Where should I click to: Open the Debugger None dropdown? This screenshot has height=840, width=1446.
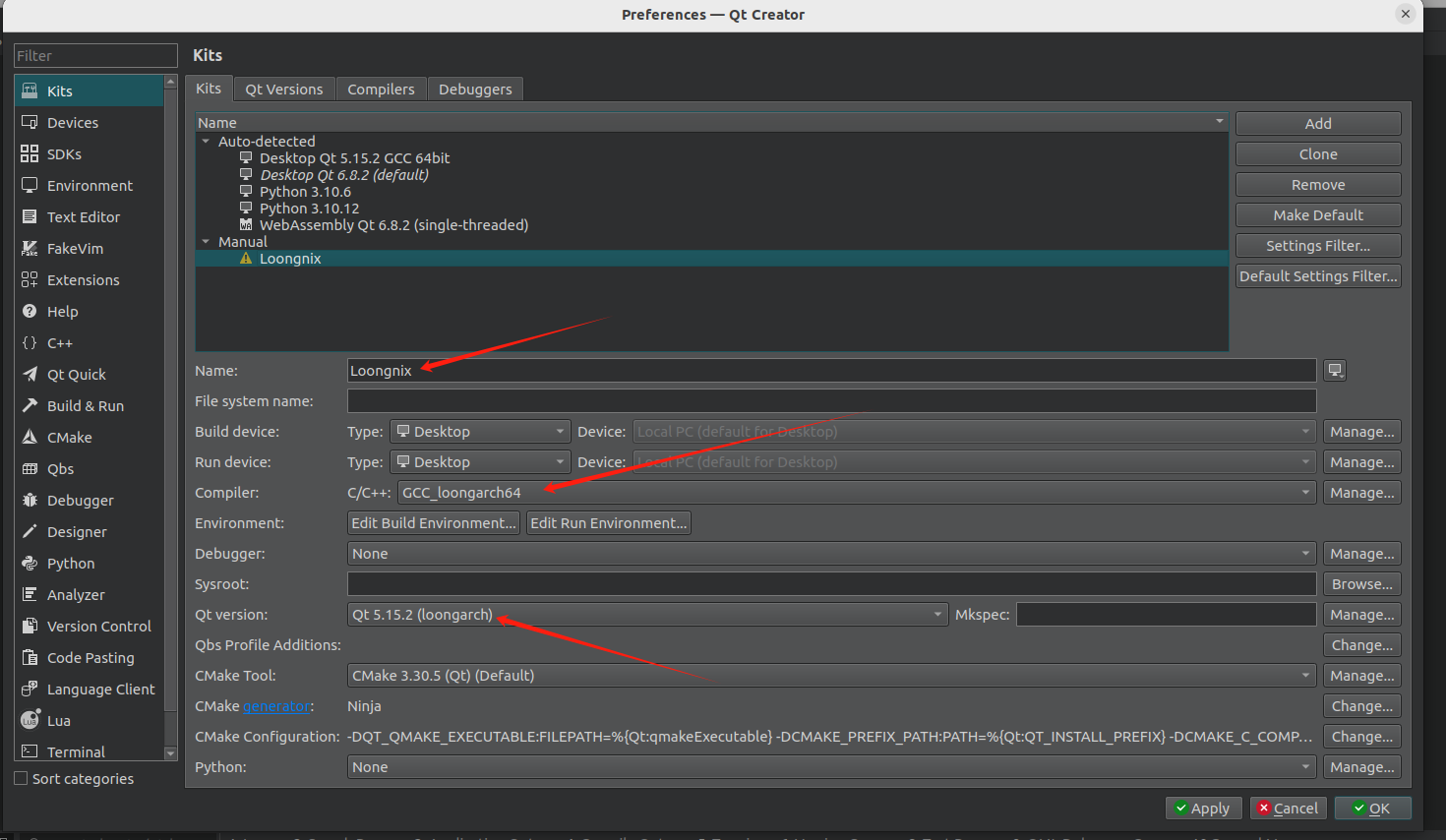(832, 553)
